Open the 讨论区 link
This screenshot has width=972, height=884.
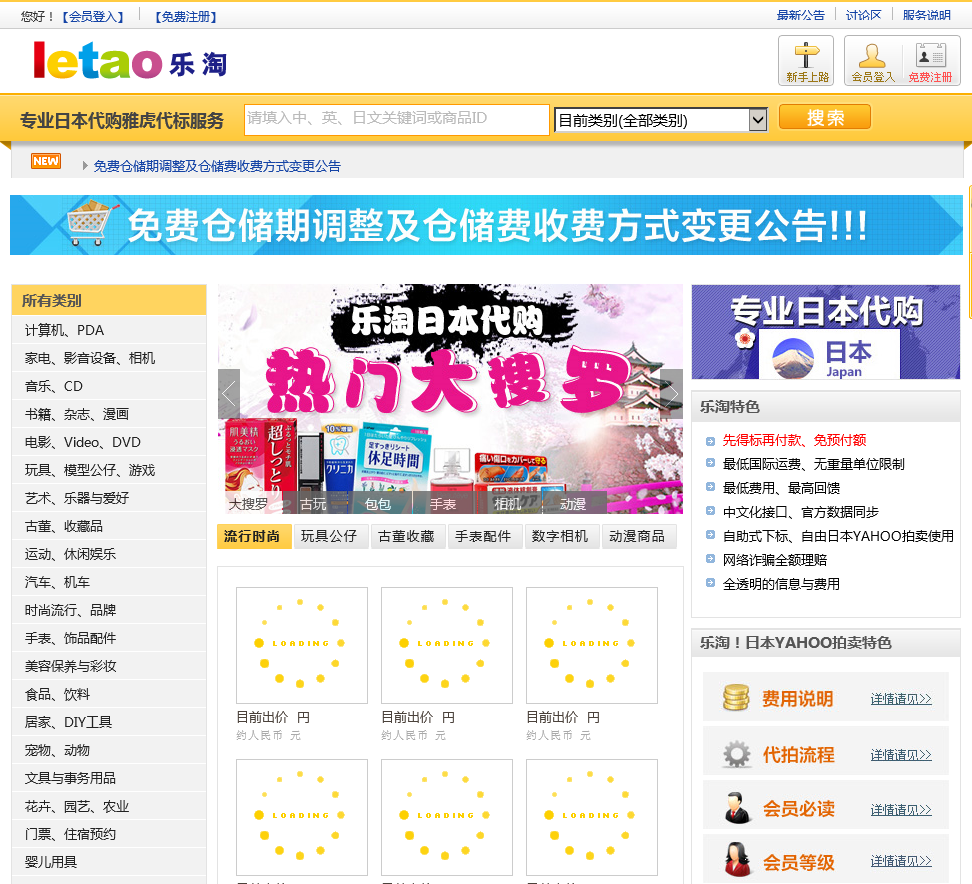(864, 15)
